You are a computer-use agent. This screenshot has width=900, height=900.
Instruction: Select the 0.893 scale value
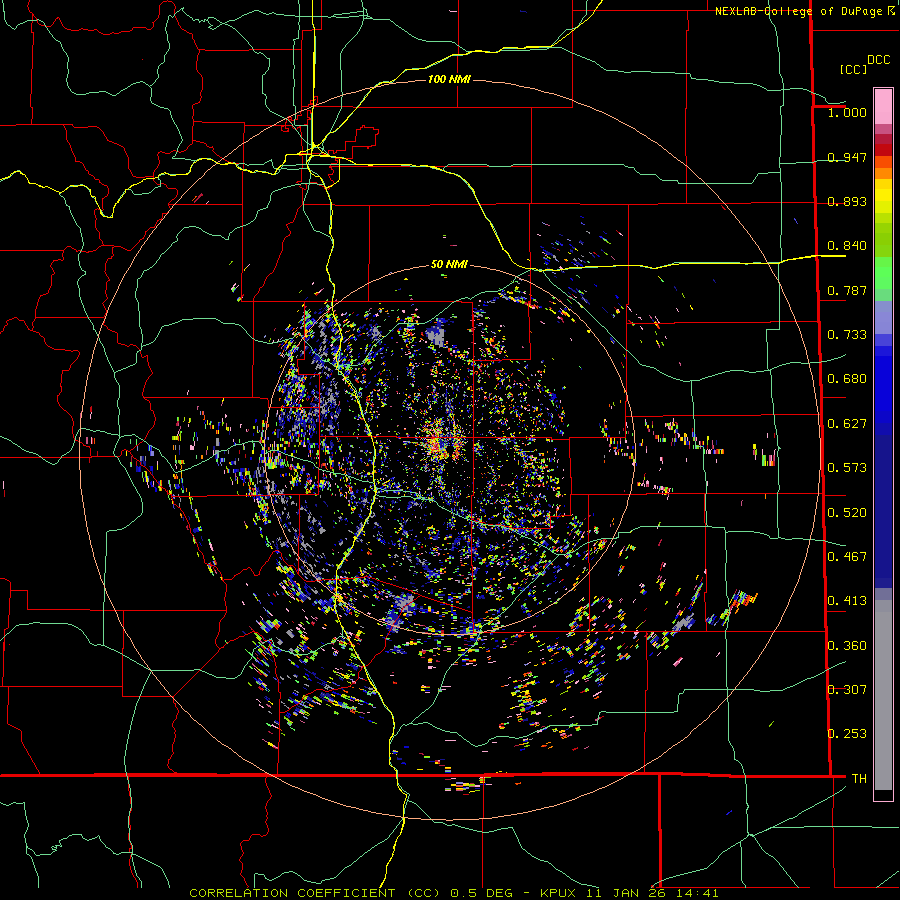tap(847, 201)
